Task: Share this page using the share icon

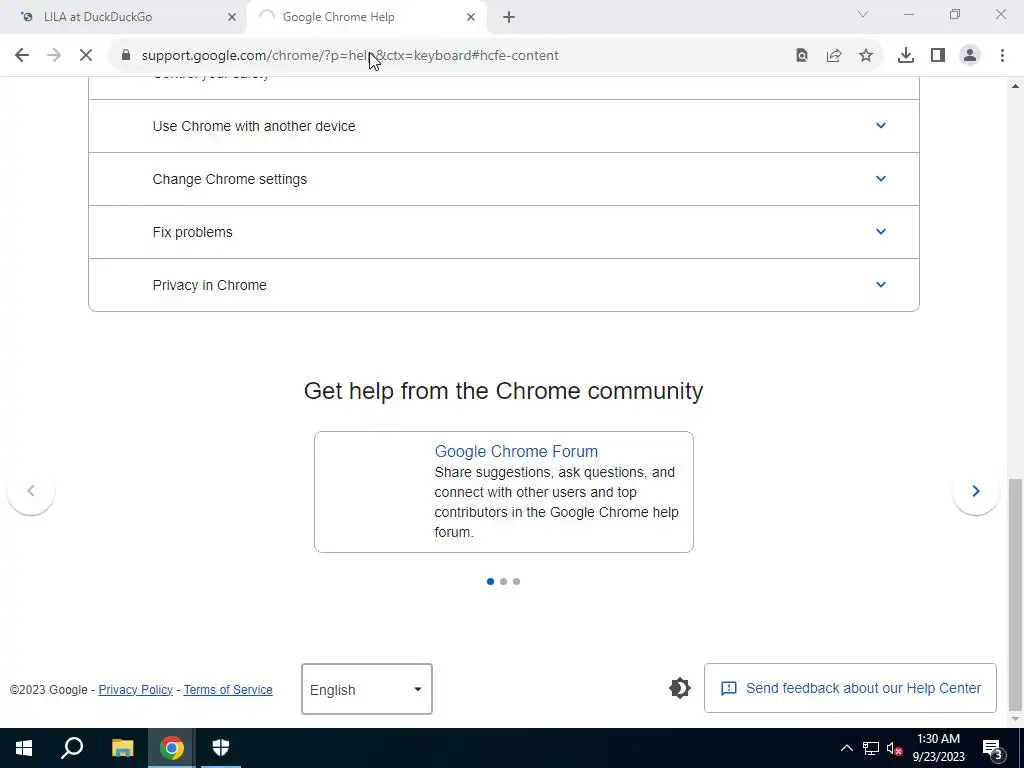Action: [834, 56]
